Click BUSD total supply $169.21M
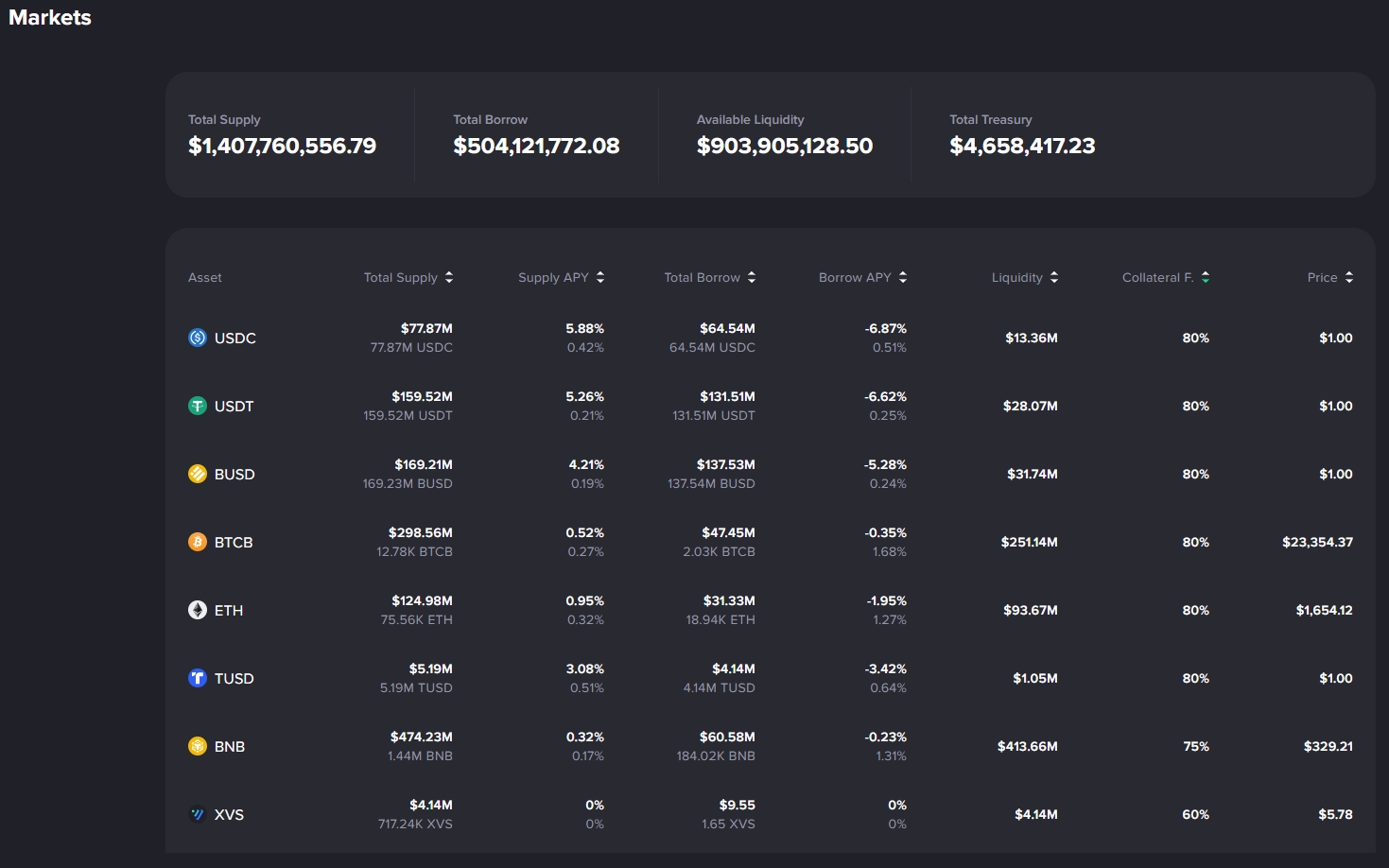This screenshot has width=1389, height=868. [424, 464]
